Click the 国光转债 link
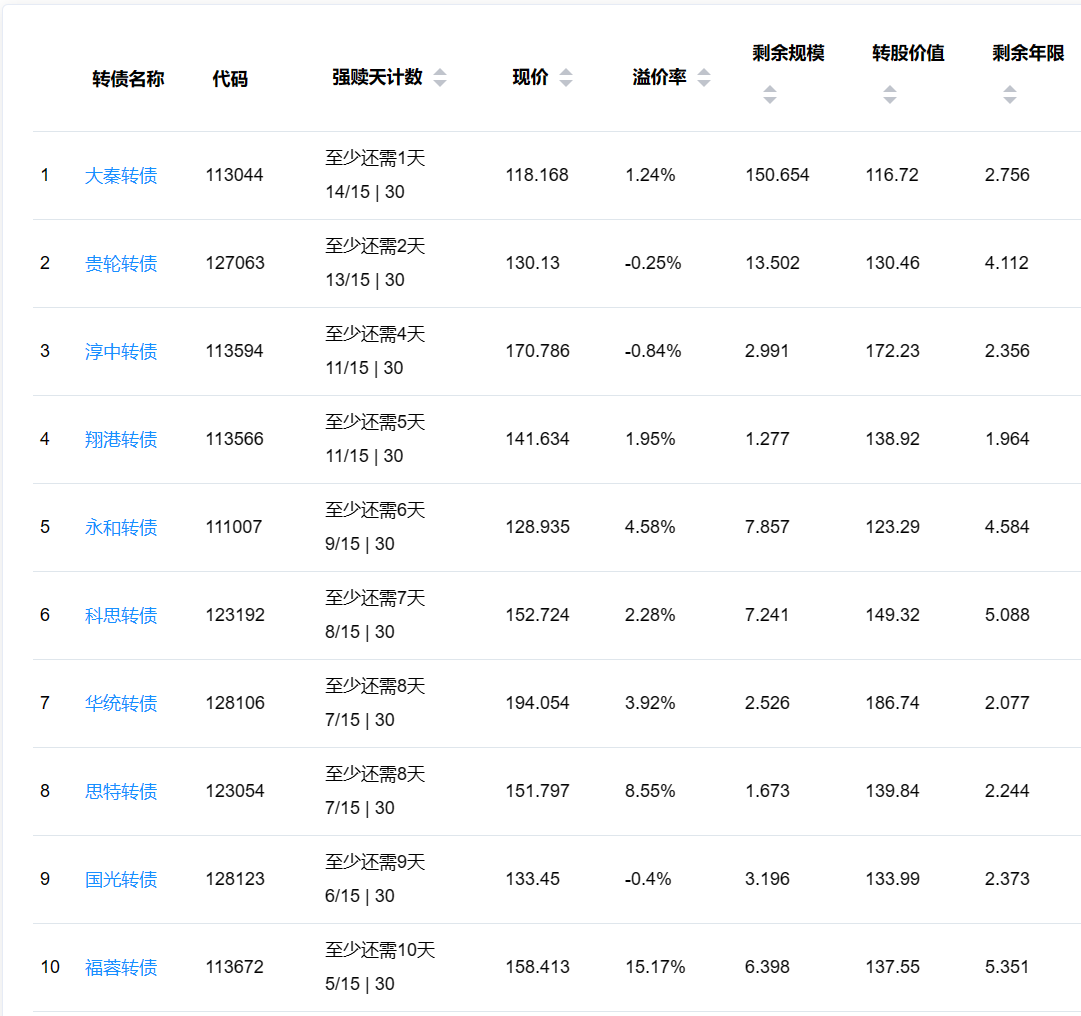1081x1016 pixels. click(121, 880)
